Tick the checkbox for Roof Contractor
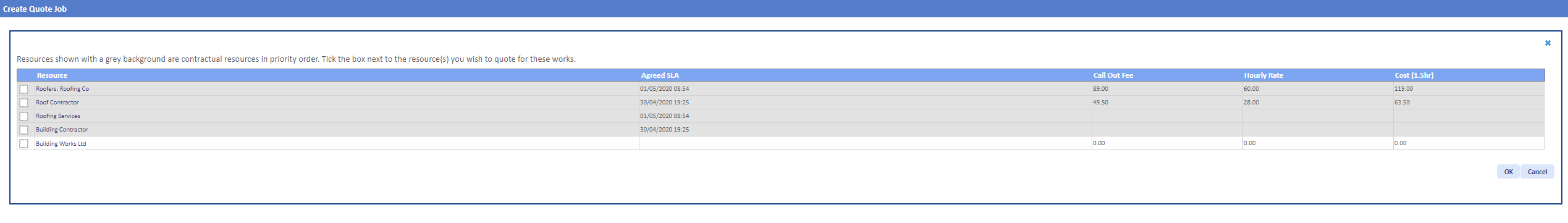This screenshot has width=1568, height=223. click(x=24, y=103)
